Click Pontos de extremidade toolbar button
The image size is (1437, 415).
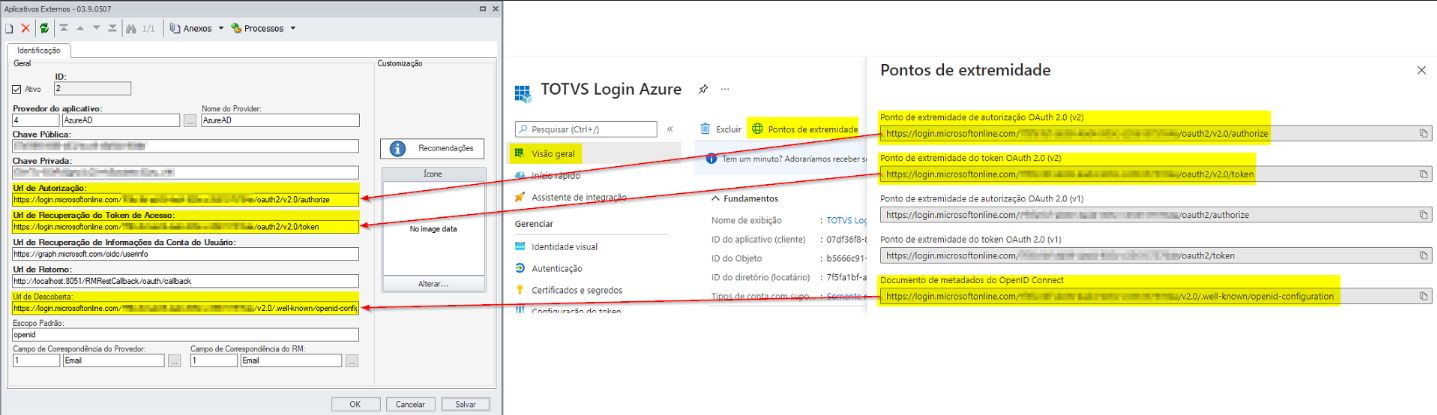coord(804,129)
